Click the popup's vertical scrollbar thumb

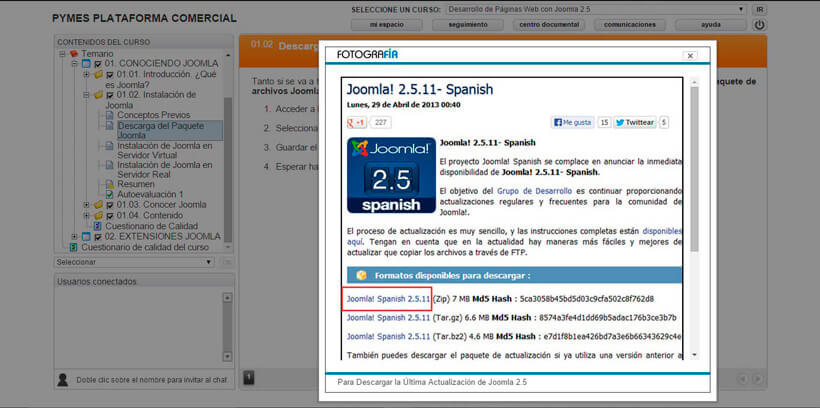[x=694, y=168]
